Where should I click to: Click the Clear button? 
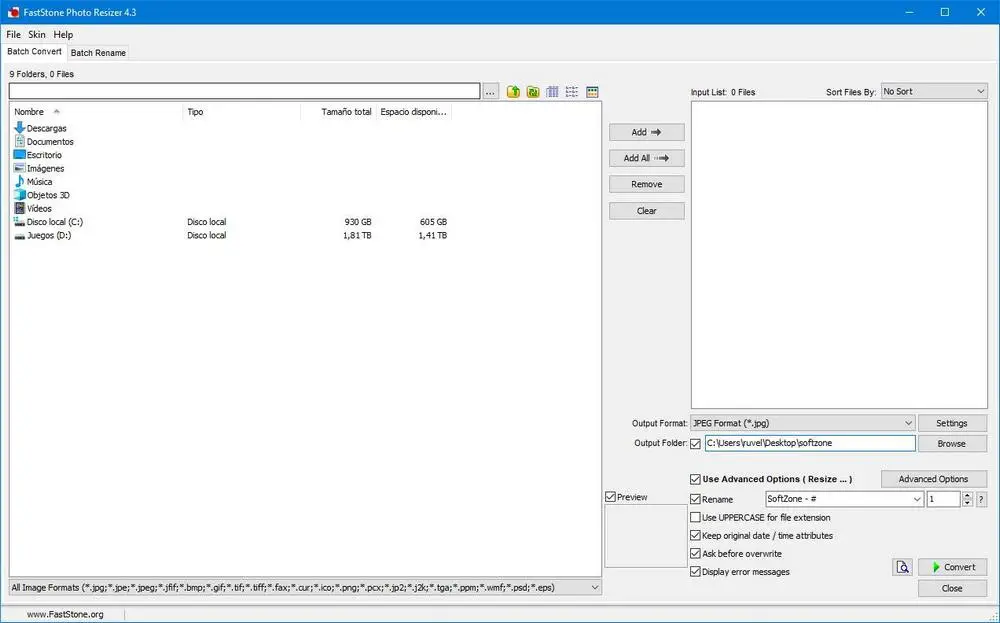point(647,211)
